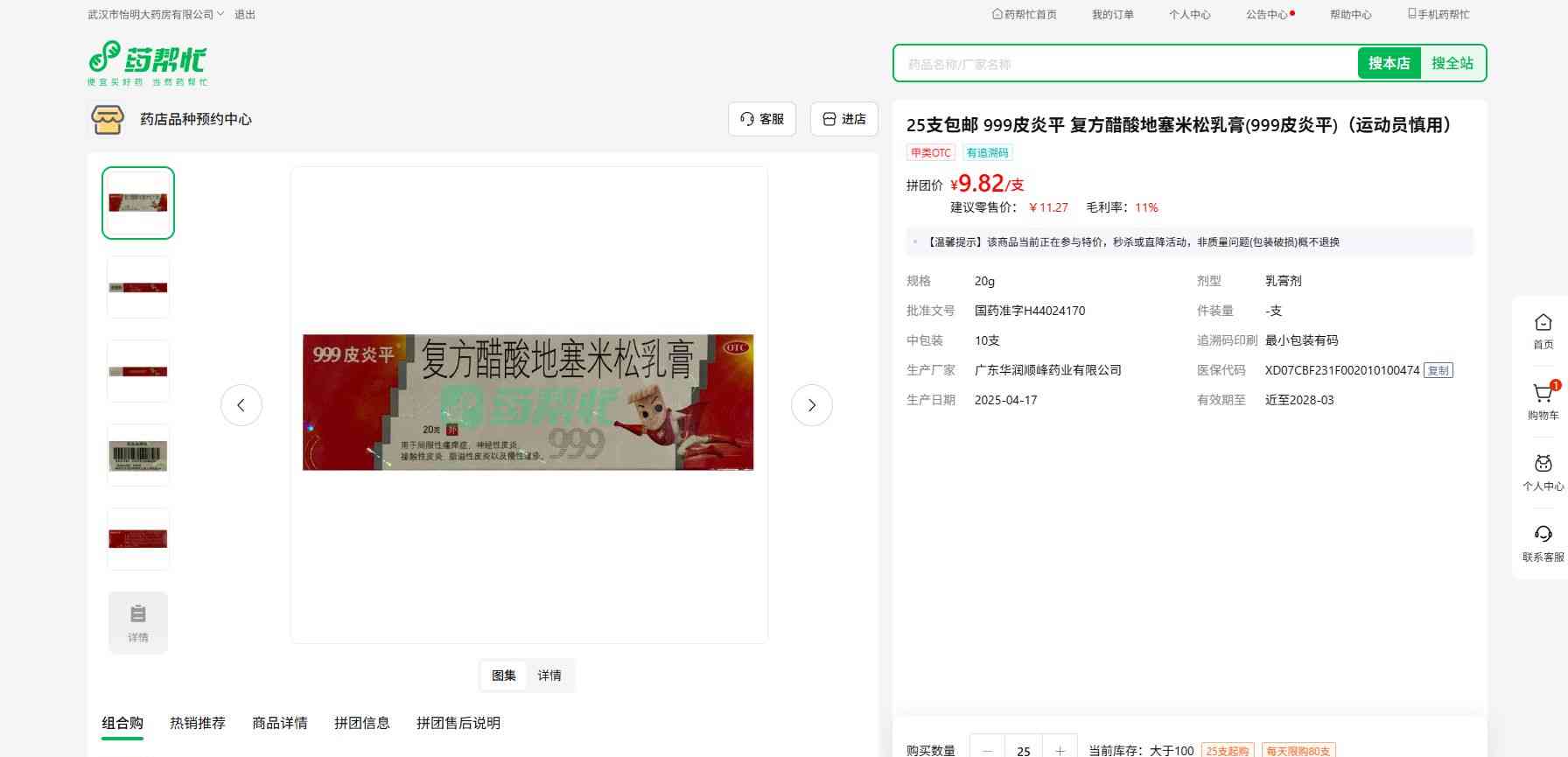Viewport: 1568px width, 757px height.
Task: Copy the medical insurance code
Action: pos(1438,370)
